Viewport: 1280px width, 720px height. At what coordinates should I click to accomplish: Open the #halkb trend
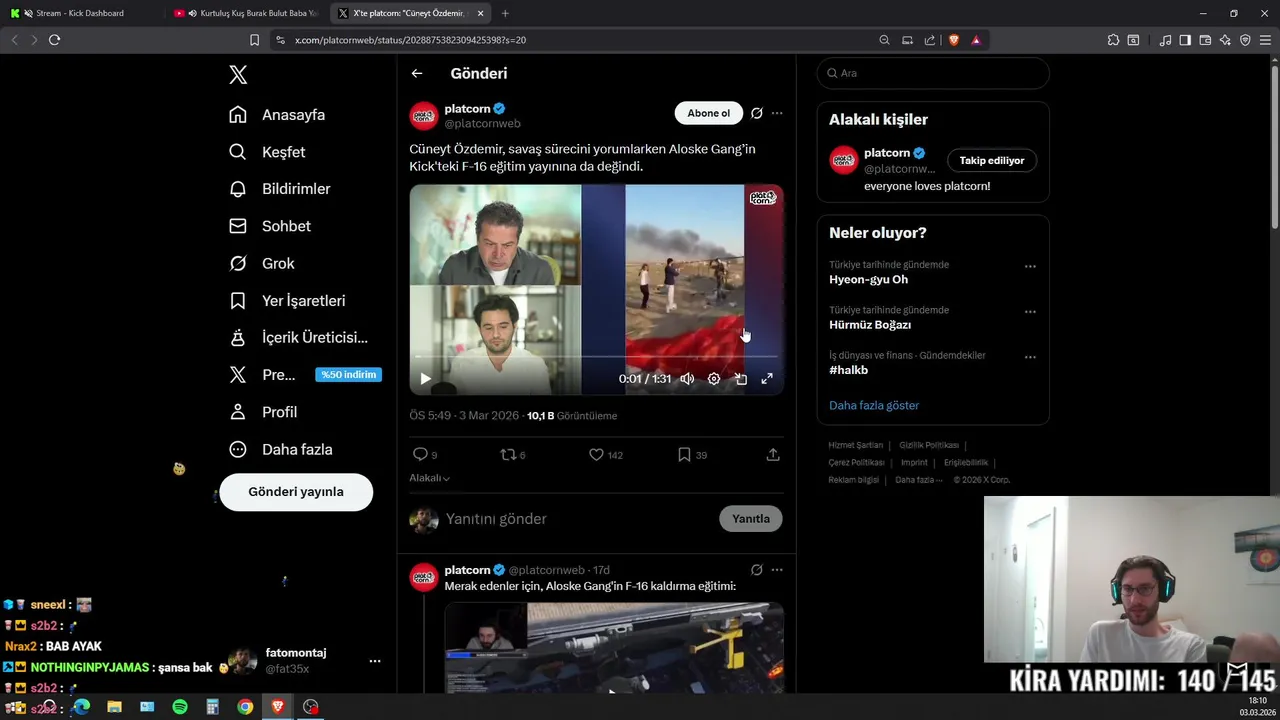(848, 370)
